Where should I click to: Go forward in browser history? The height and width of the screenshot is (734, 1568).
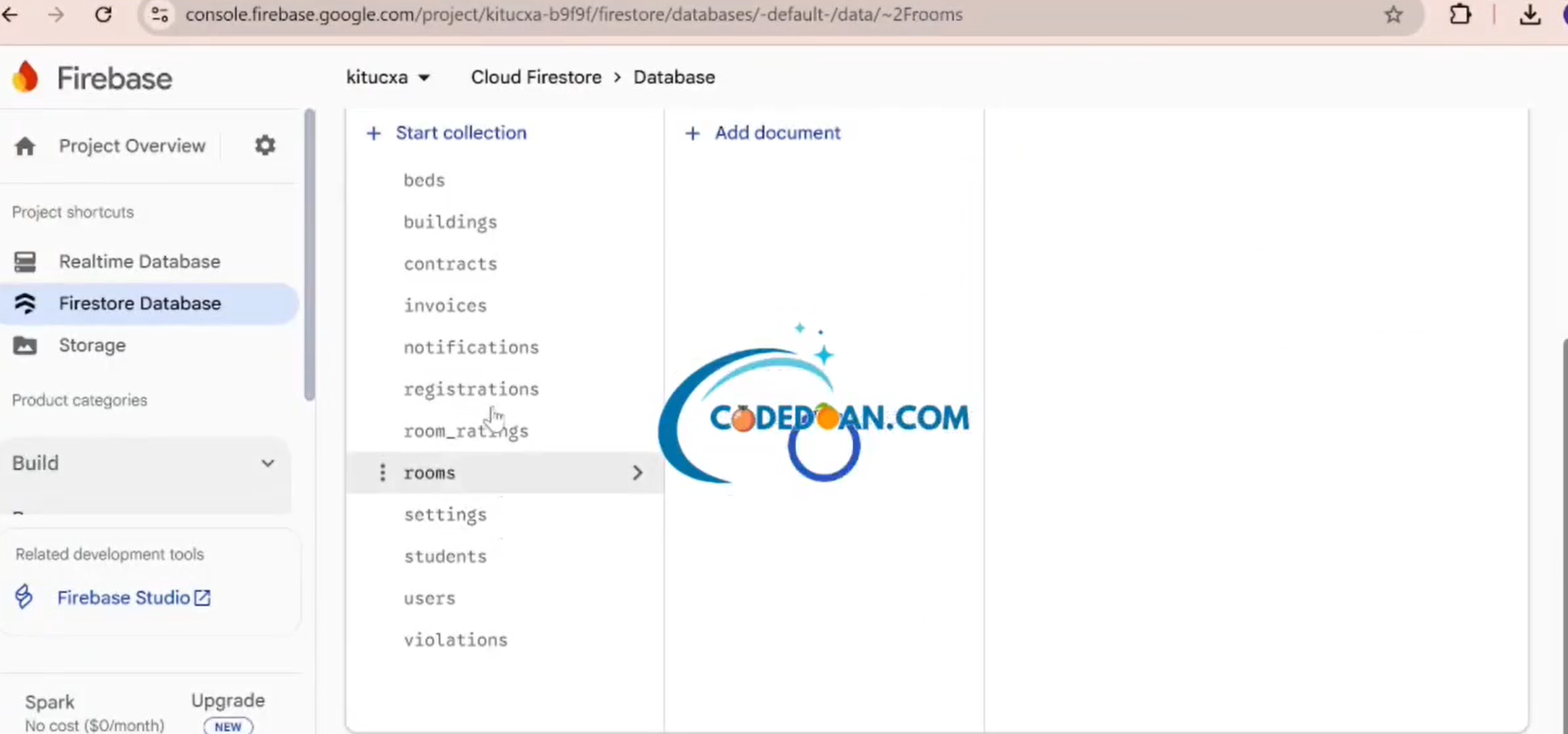(x=56, y=15)
